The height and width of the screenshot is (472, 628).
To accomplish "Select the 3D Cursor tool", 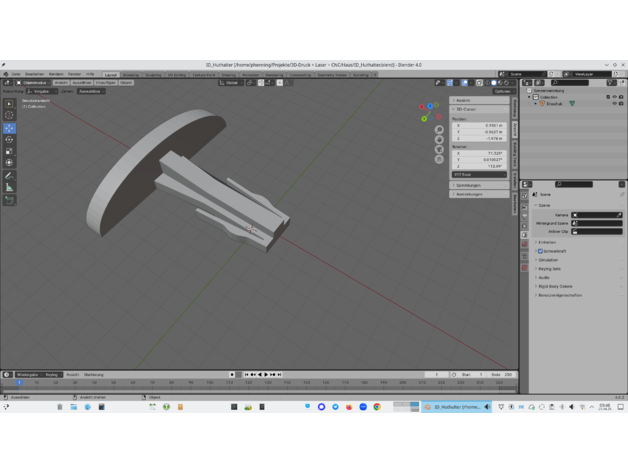I will click(x=10, y=115).
